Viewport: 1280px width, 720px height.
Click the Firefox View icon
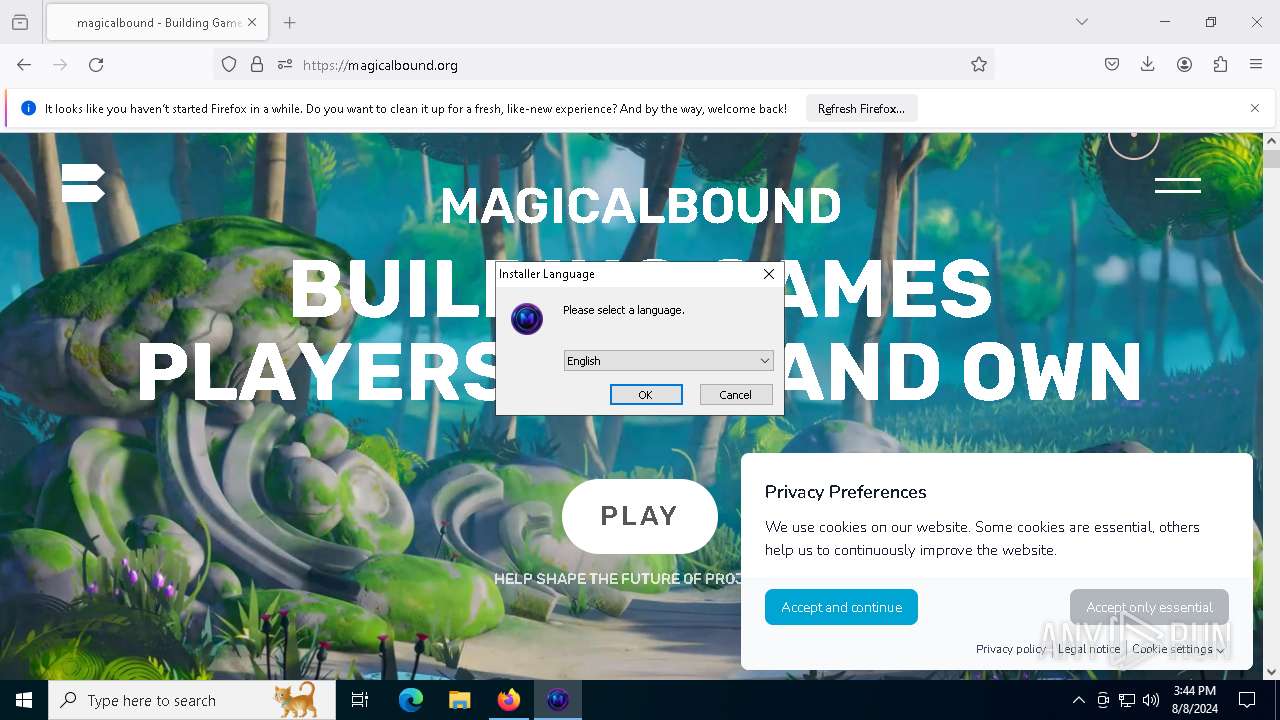pyautogui.click(x=20, y=22)
